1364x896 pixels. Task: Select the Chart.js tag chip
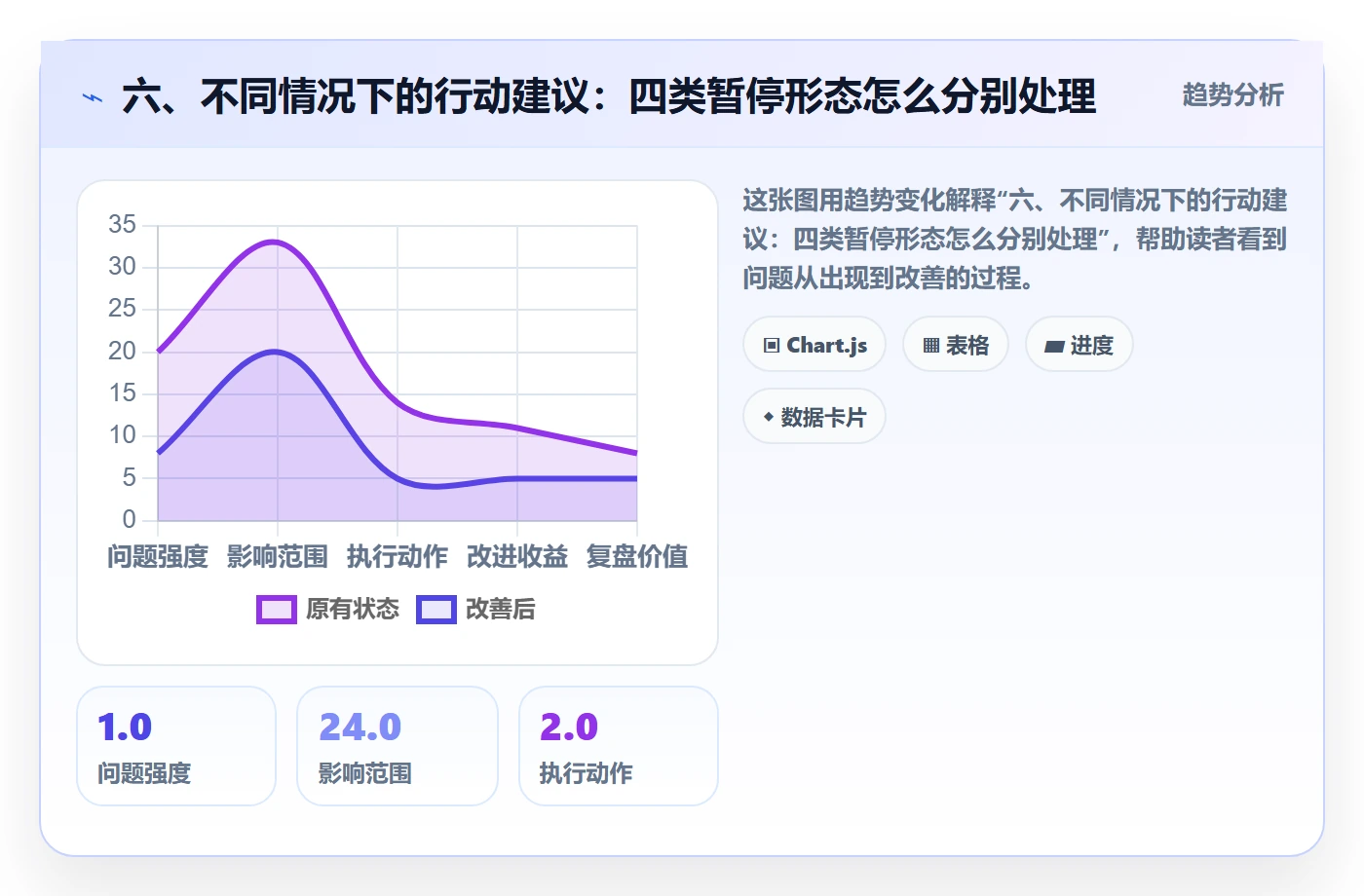pyautogui.click(x=815, y=345)
